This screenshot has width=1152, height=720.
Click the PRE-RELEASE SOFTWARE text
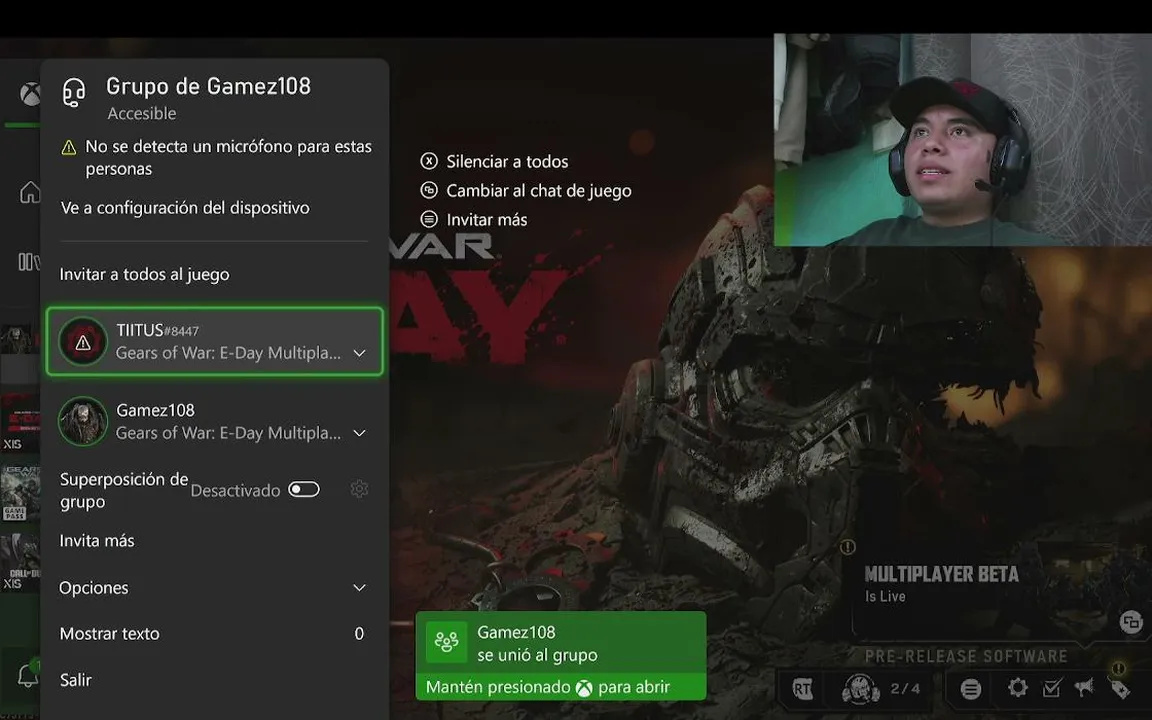tap(965, 656)
